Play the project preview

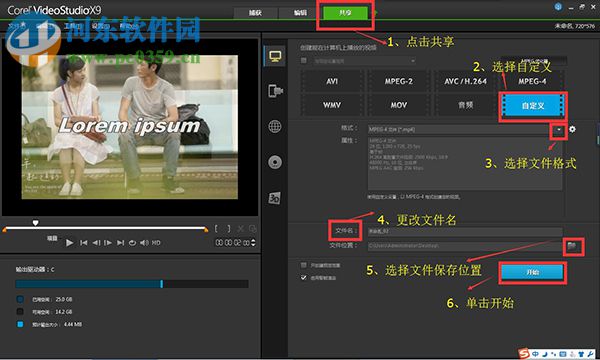(x=69, y=243)
